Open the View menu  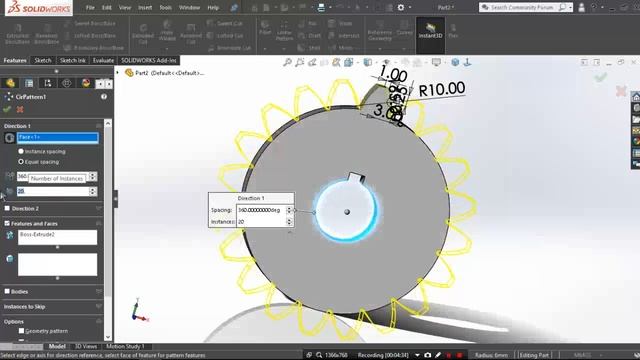tap(125, 7)
